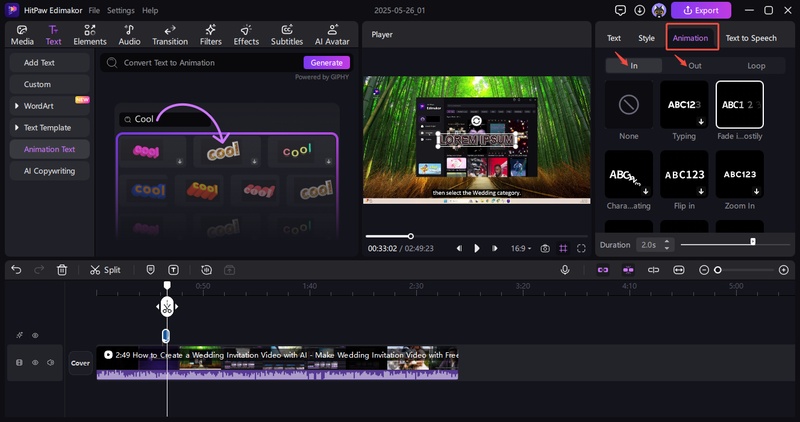
Task: Step to previous frame
Action: coord(459,249)
